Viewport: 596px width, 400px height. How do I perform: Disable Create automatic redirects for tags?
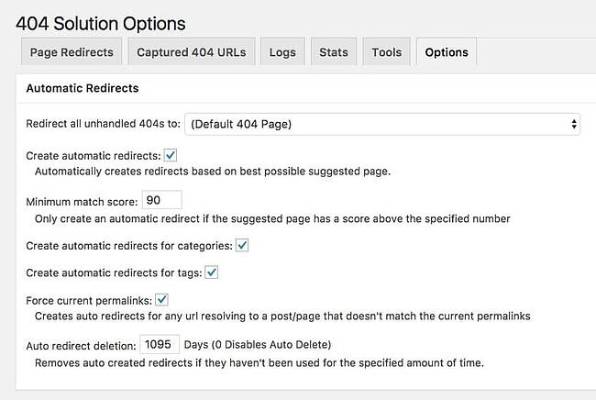coord(211,272)
